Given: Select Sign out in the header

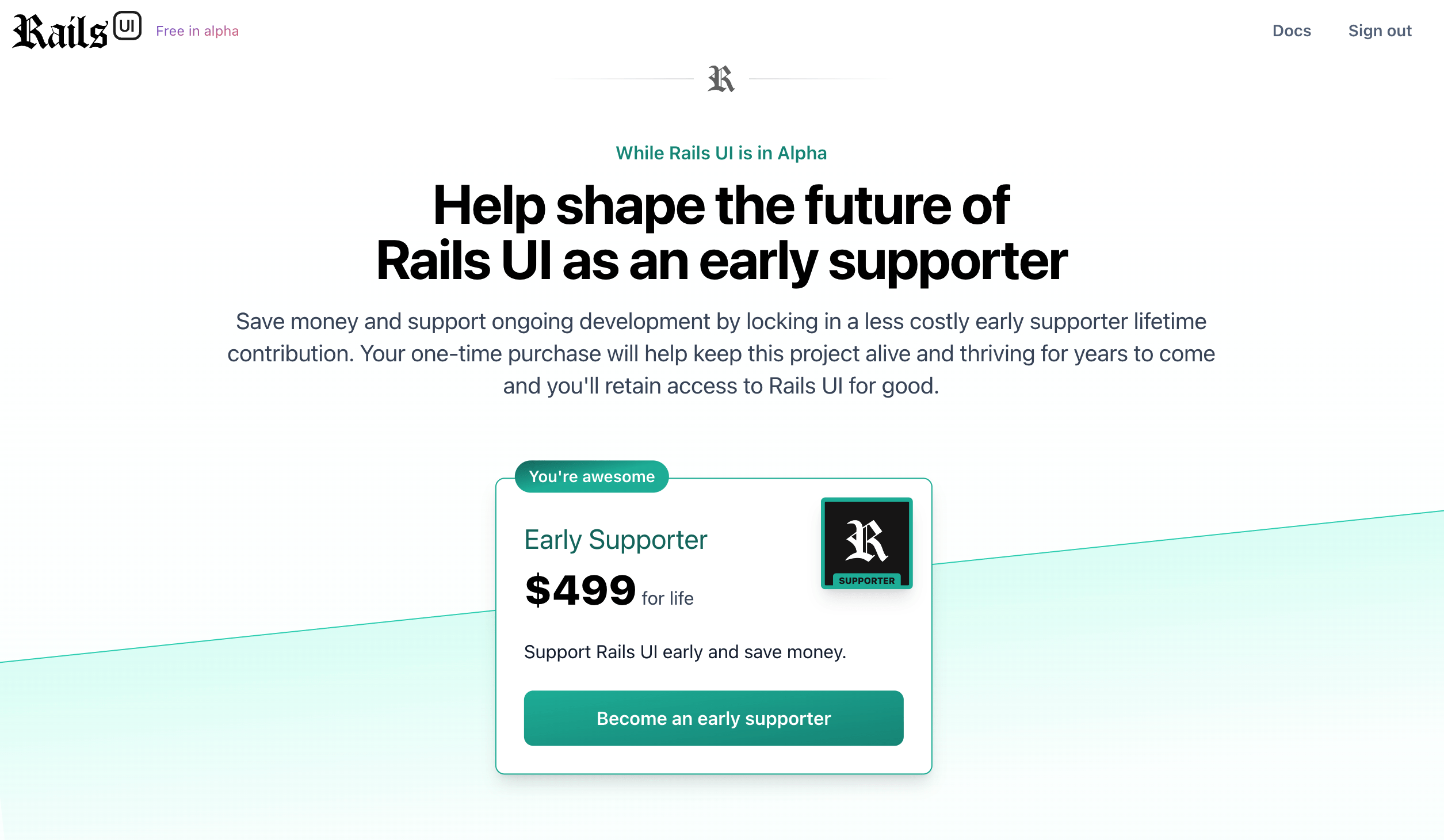Looking at the screenshot, I should [1380, 30].
